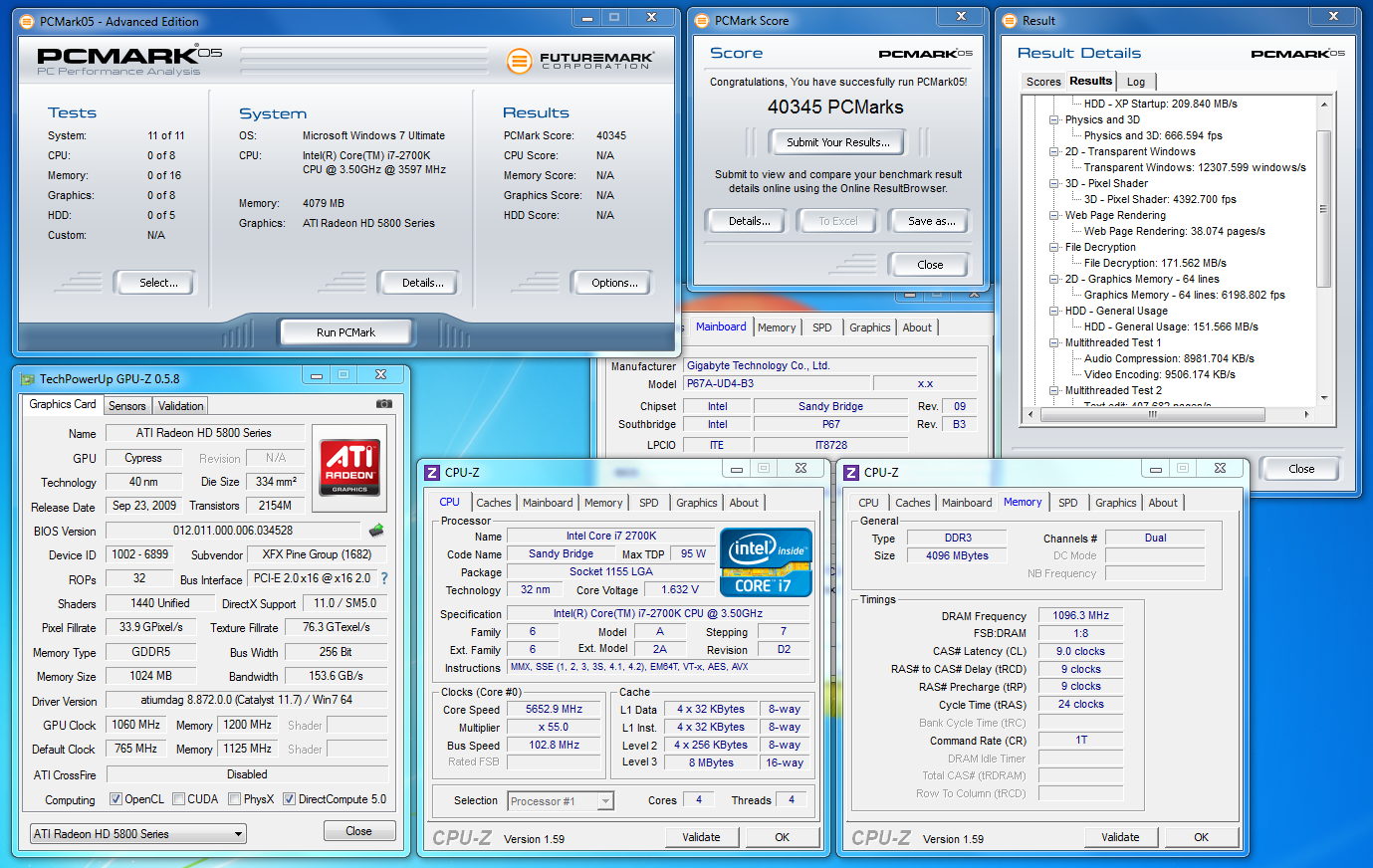1373x868 pixels.
Task: Collapse the Physics and 3D tree node
Action: tap(1054, 119)
